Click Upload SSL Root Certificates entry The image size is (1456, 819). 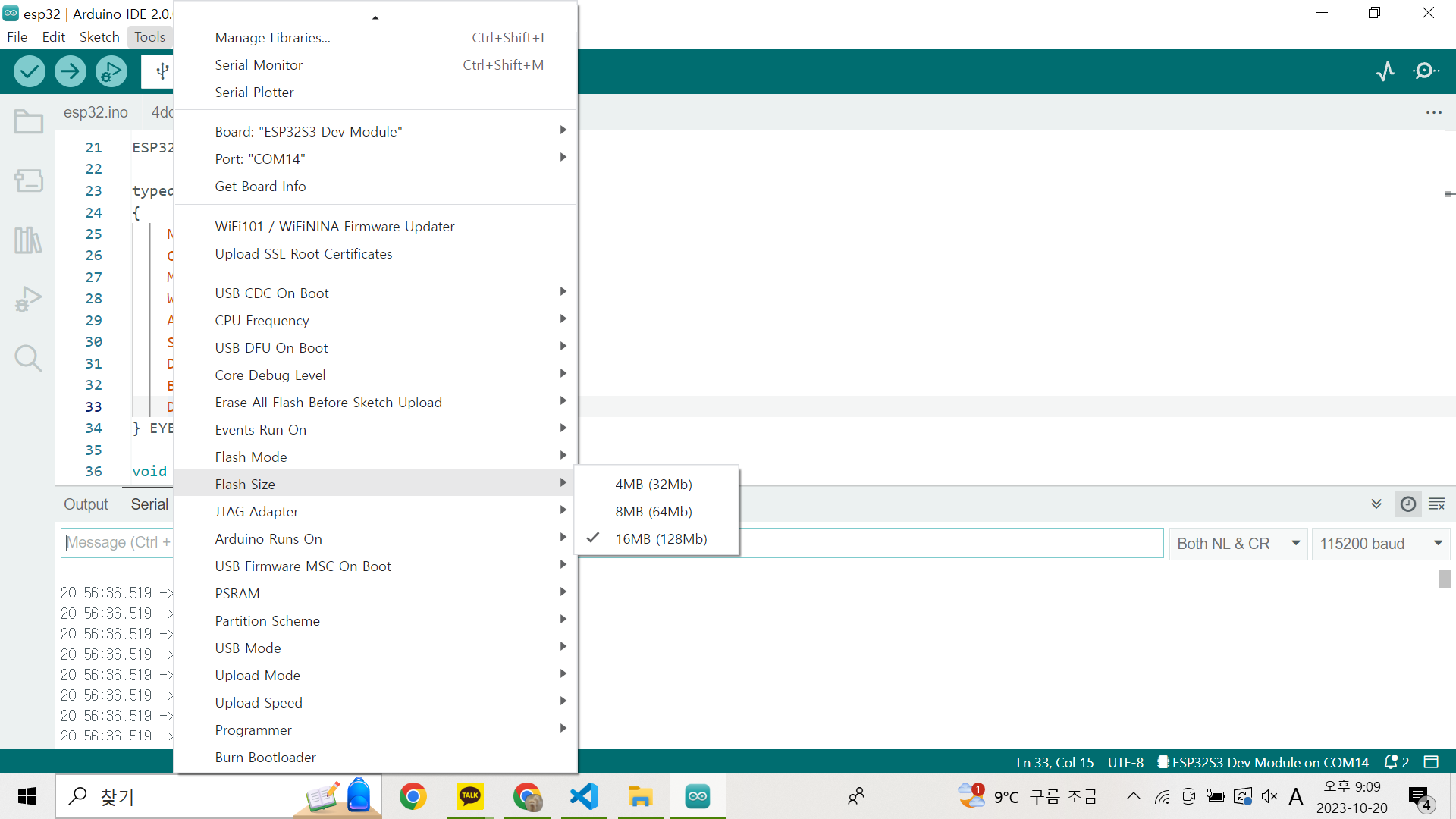375,253
